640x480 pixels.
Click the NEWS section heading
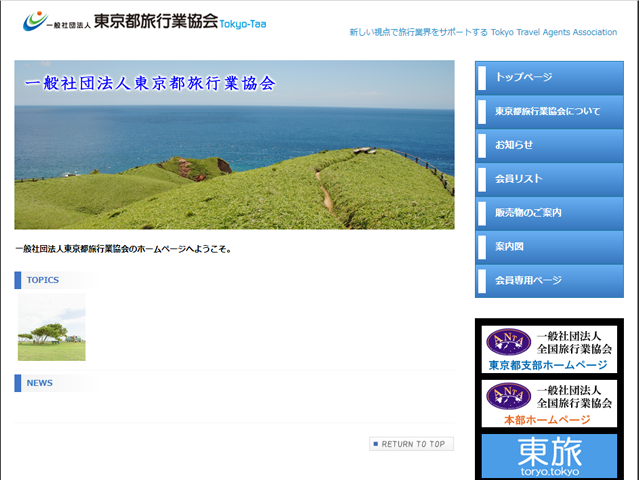click(x=40, y=383)
